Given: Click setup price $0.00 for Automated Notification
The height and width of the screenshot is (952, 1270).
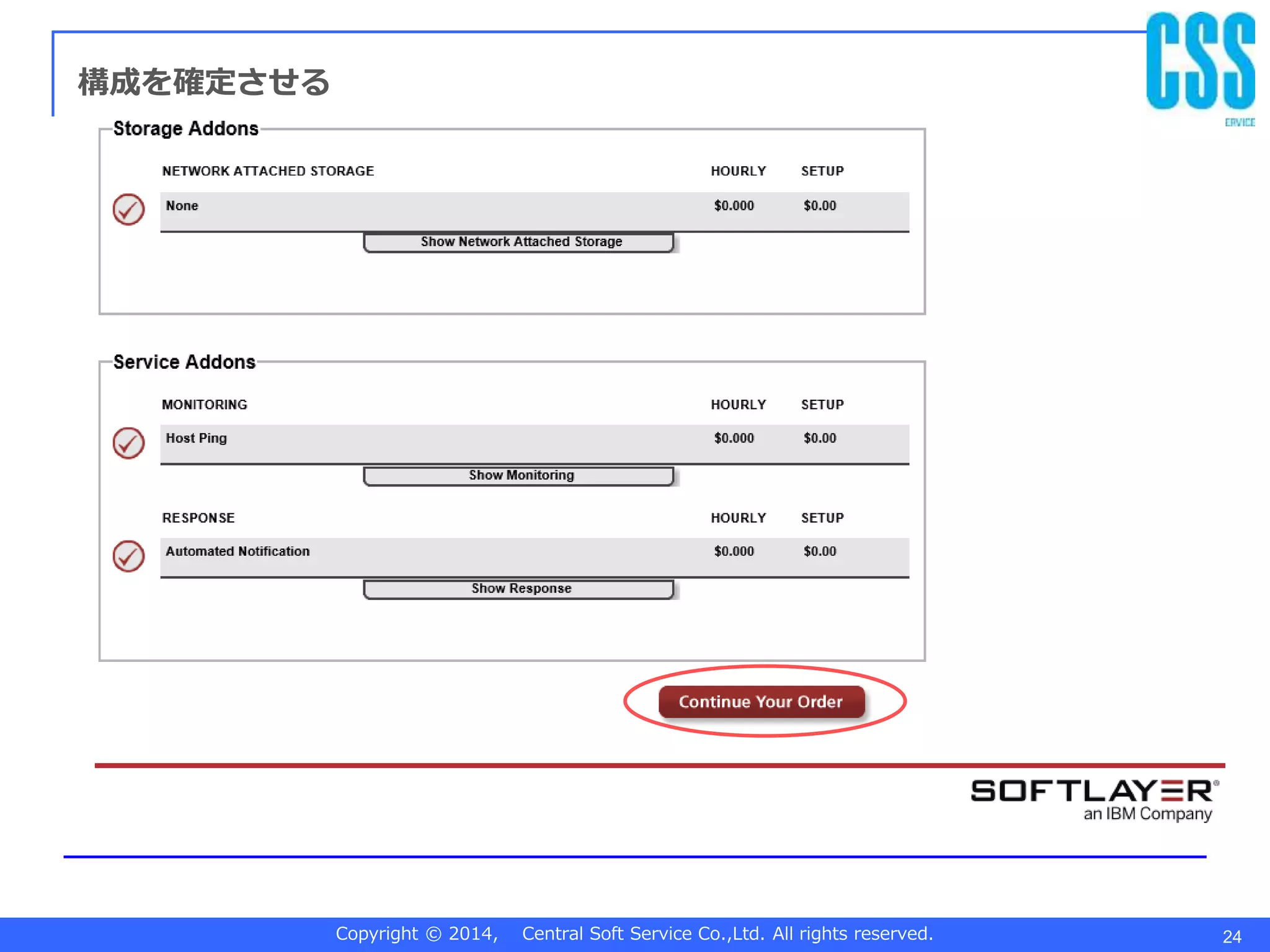Looking at the screenshot, I should pos(820,551).
